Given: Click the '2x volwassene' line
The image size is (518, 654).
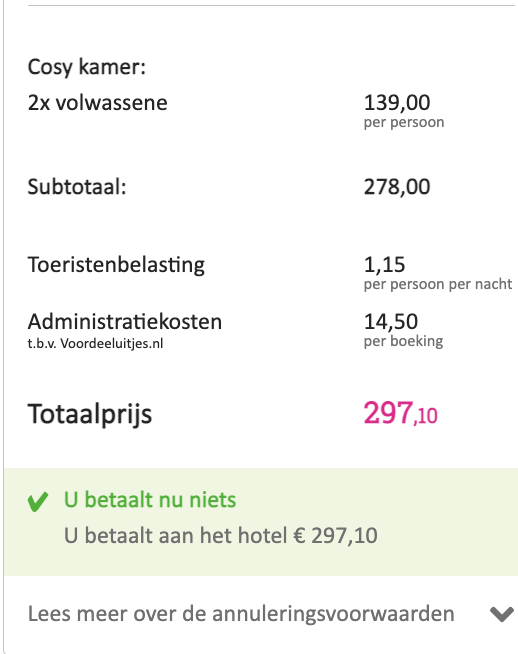Looking at the screenshot, I should click(98, 103).
